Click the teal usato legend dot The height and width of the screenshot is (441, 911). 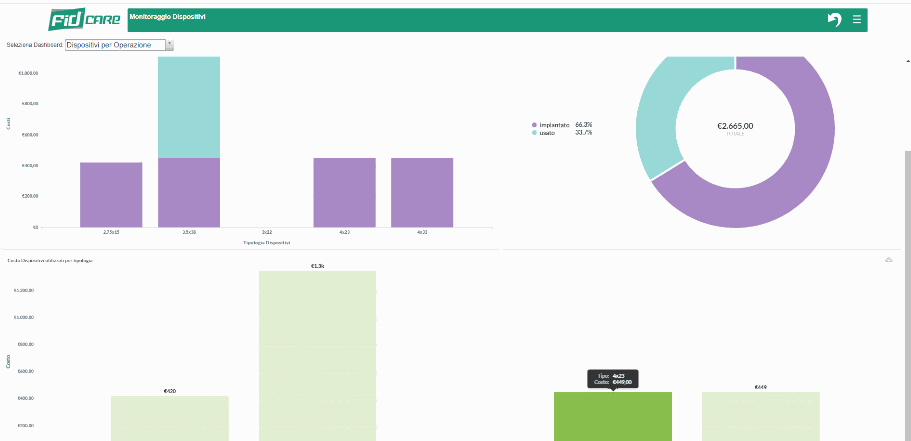click(x=535, y=132)
